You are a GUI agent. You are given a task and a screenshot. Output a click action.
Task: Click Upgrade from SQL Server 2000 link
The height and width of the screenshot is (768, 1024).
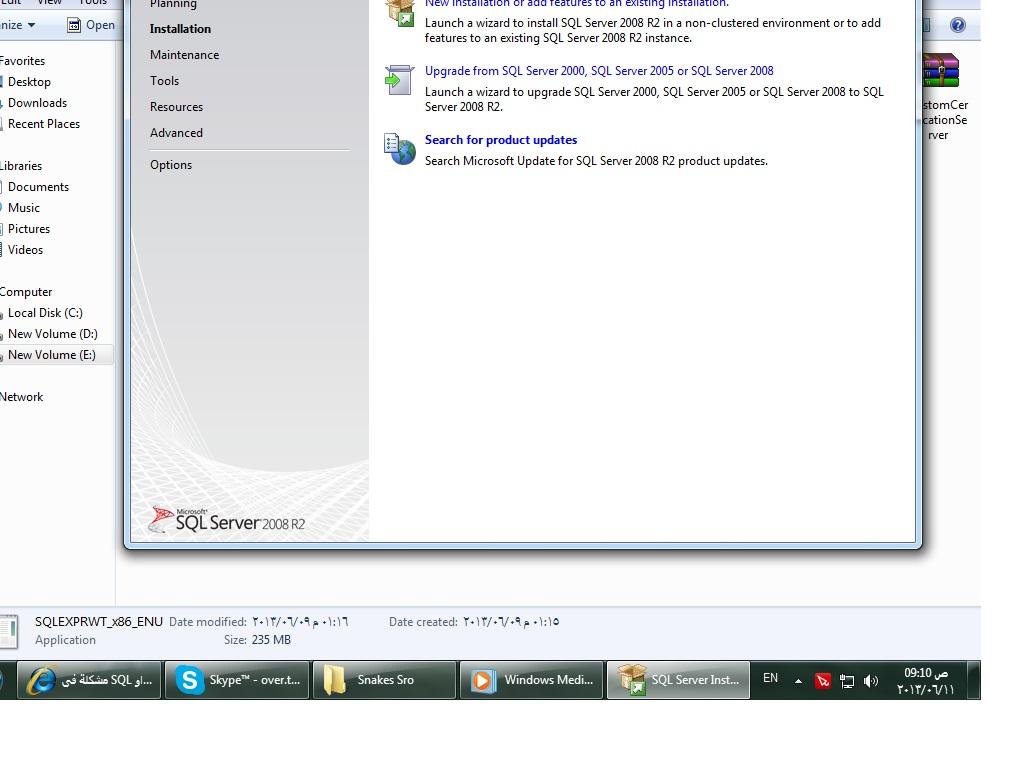pyautogui.click(x=599, y=71)
